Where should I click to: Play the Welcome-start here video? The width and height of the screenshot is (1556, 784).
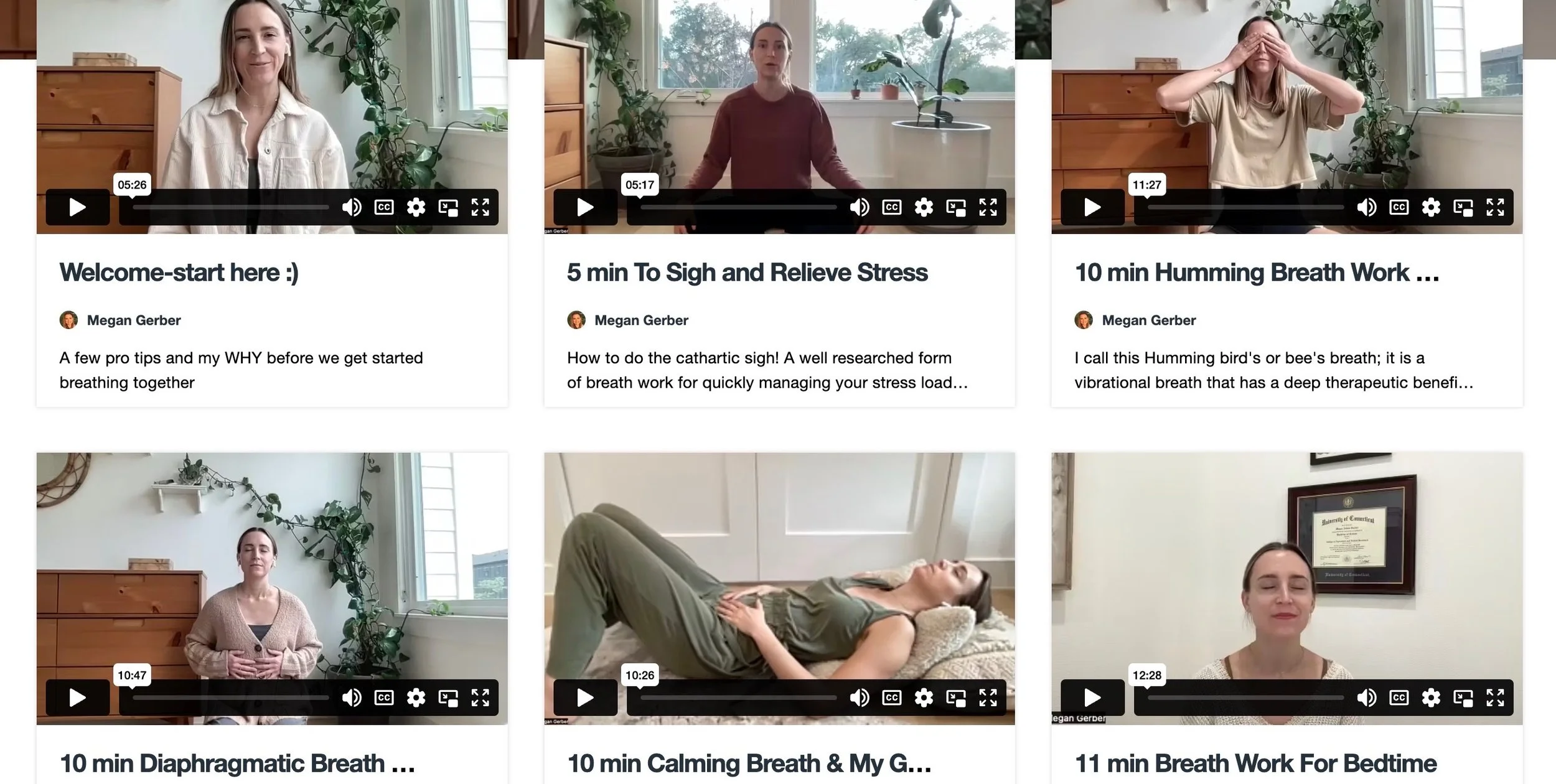77,207
